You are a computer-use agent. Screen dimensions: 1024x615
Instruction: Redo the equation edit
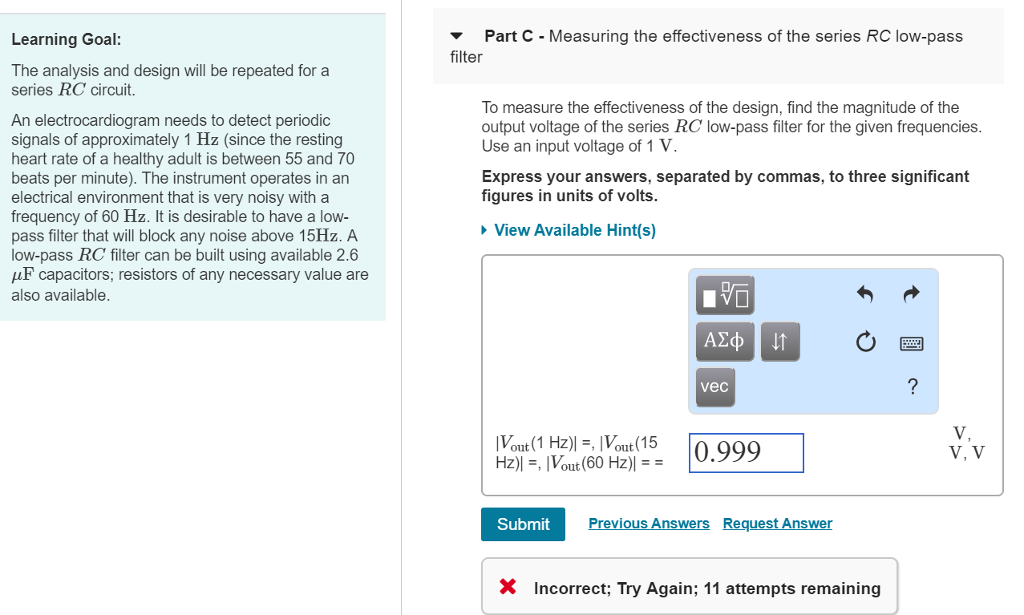(911, 294)
